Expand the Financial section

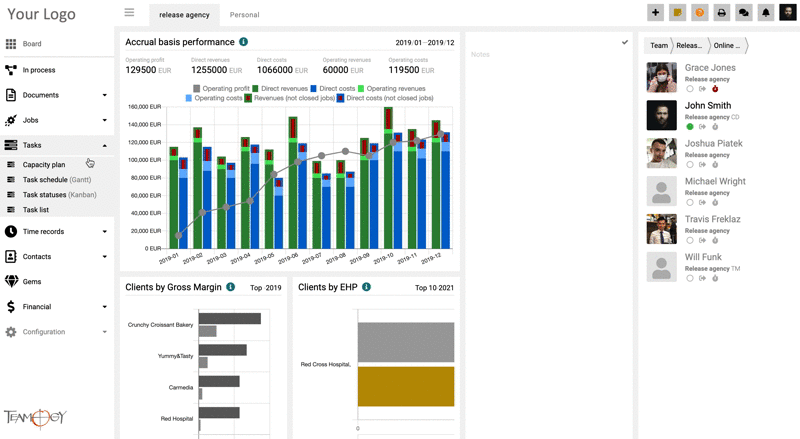pos(104,307)
